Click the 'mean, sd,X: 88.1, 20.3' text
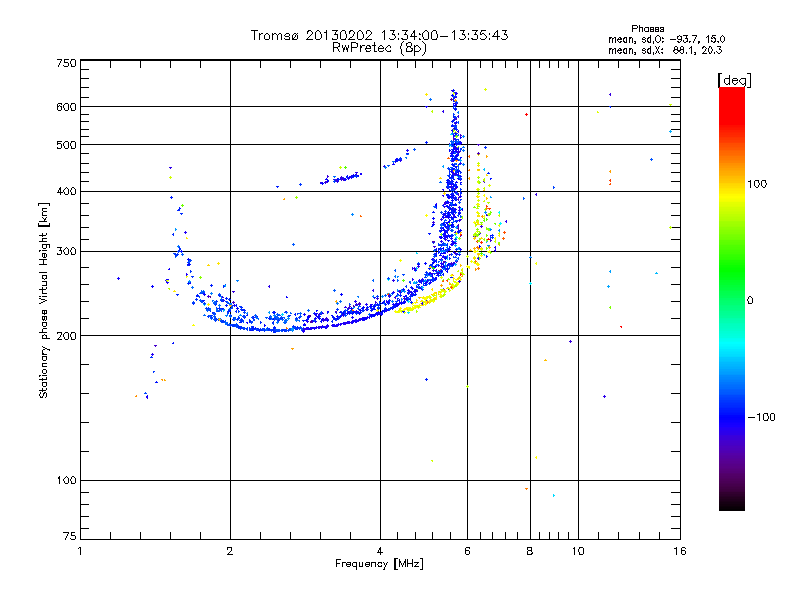 click(665, 50)
